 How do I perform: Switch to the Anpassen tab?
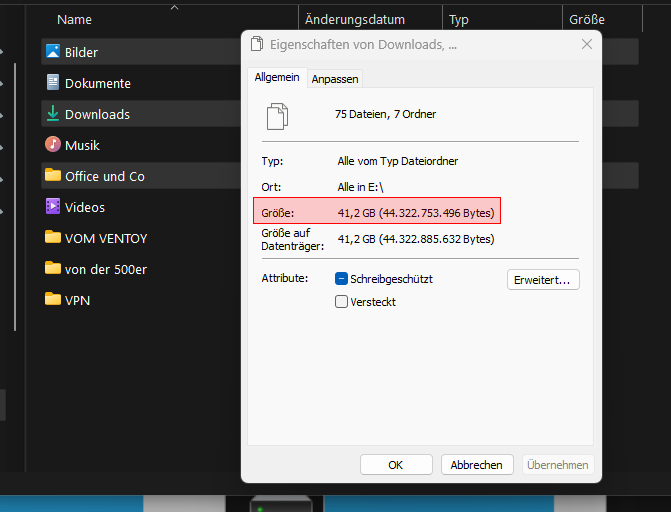[335, 79]
